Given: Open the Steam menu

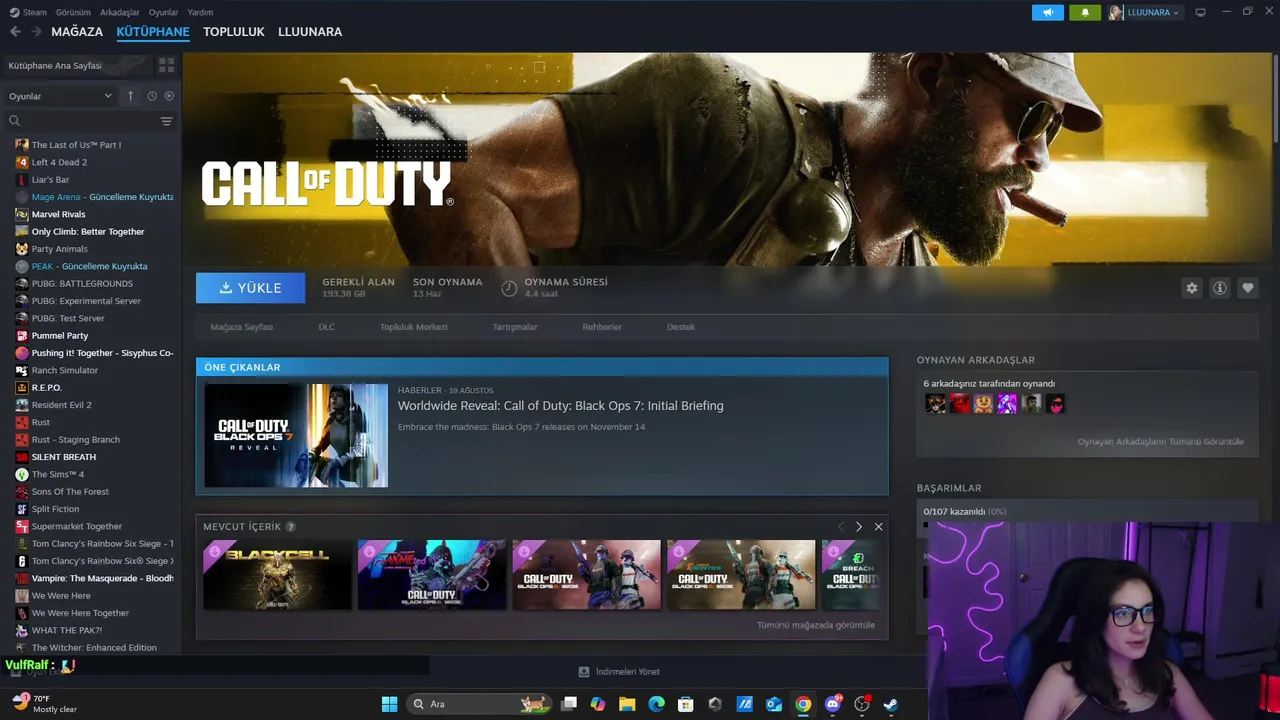Looking at the screenshot, I should (x=28, y=12).
